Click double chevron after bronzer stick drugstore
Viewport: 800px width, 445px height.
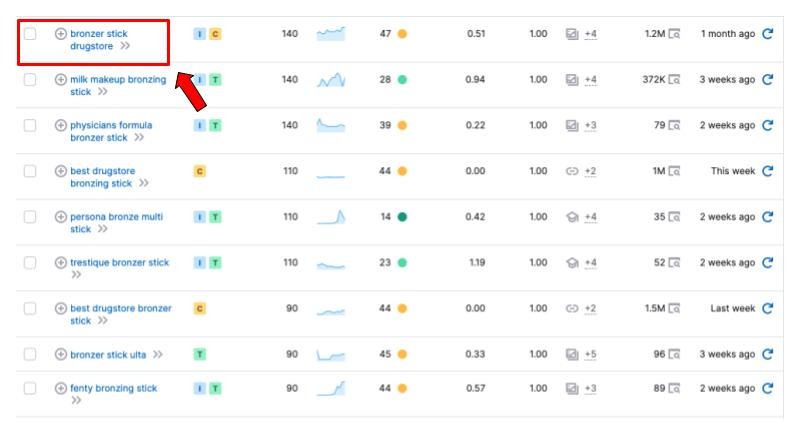click(x=125, y=46)
